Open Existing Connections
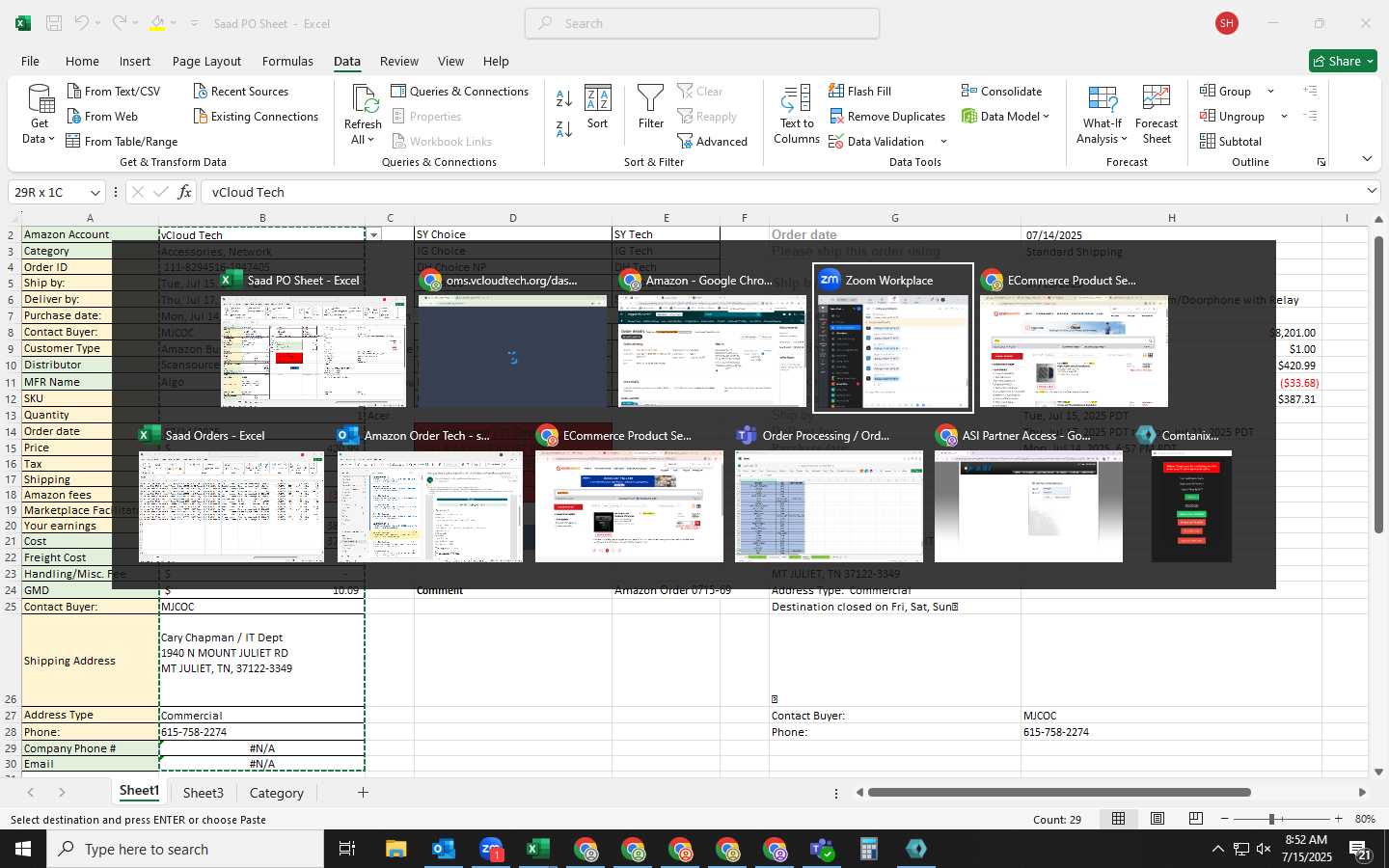 click(x=256, y=117)
